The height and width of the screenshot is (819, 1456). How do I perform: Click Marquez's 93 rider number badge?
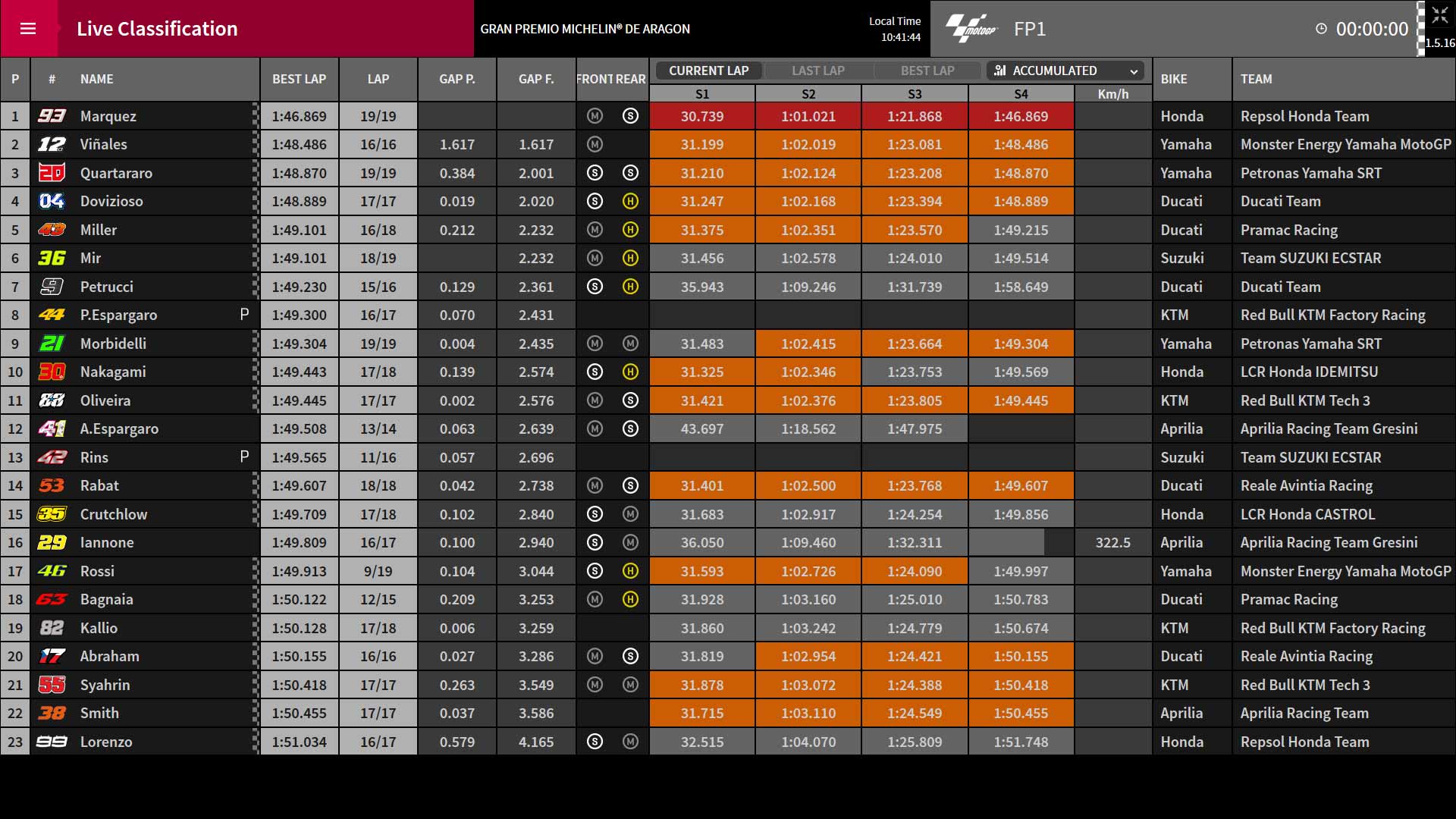click(52, 116)
